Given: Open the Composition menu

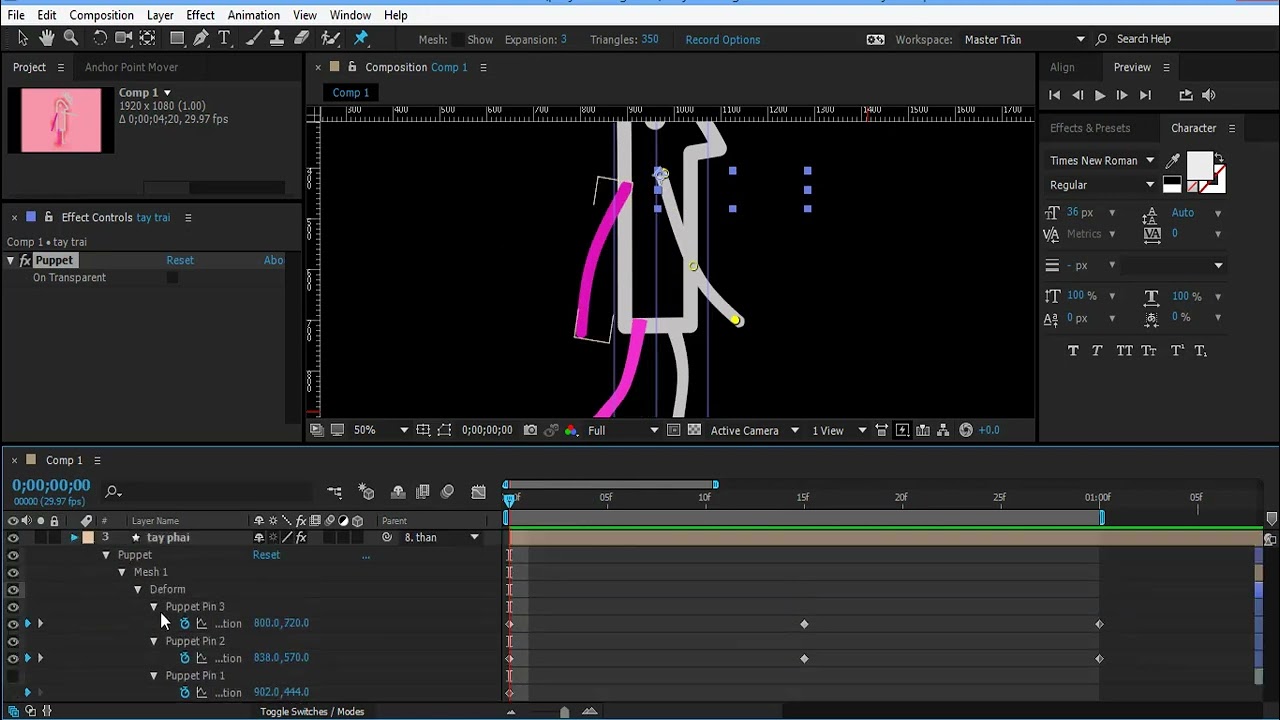Looking at the screenshot, I should tap(101, 15).
